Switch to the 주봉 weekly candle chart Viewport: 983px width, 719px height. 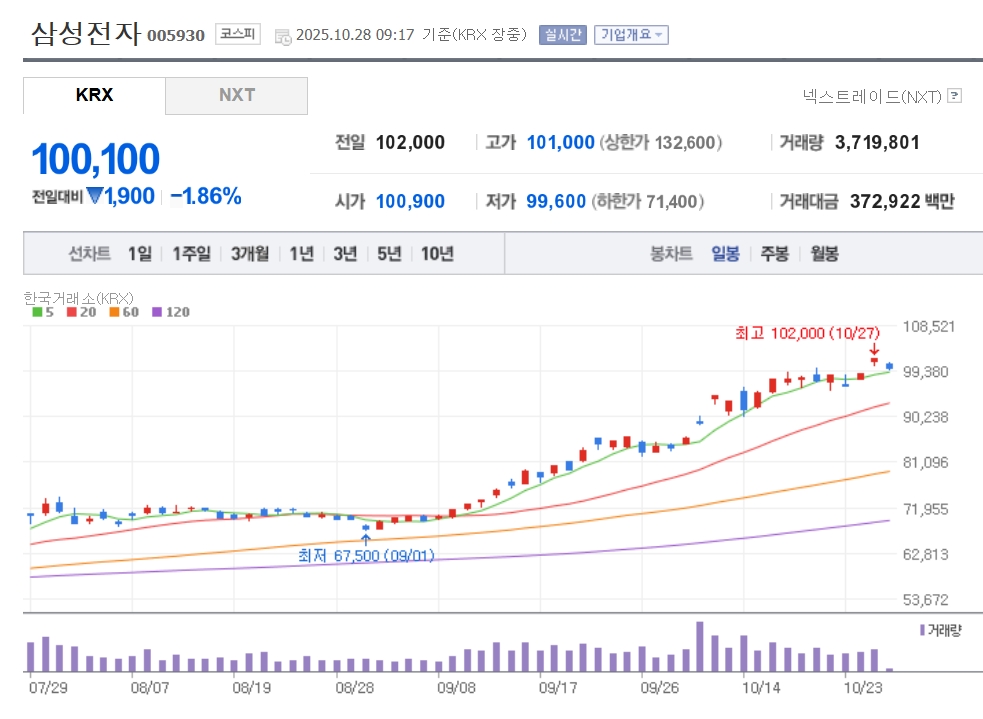point(774,254)
